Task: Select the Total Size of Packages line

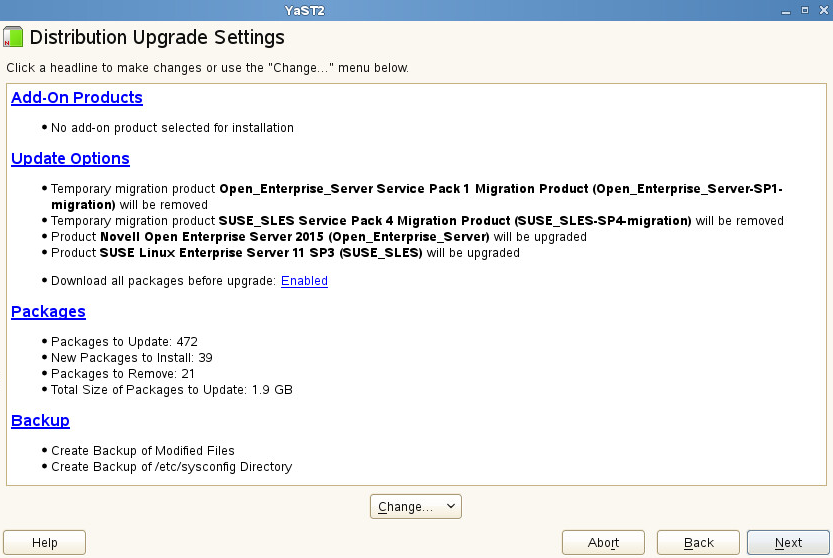Action: coord(171,390)
